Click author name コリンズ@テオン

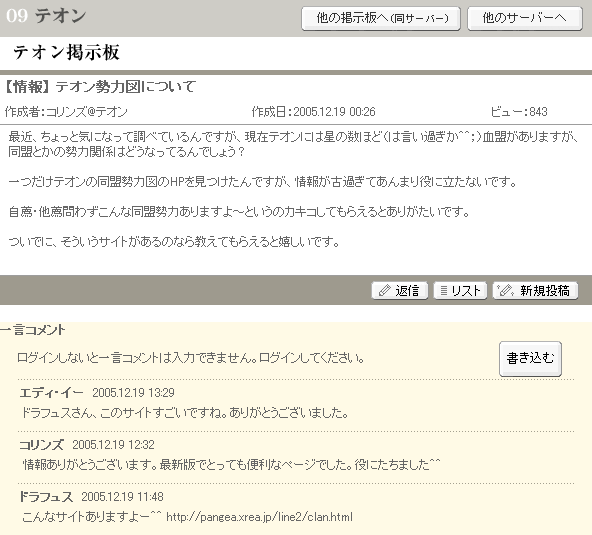point(87,112)
